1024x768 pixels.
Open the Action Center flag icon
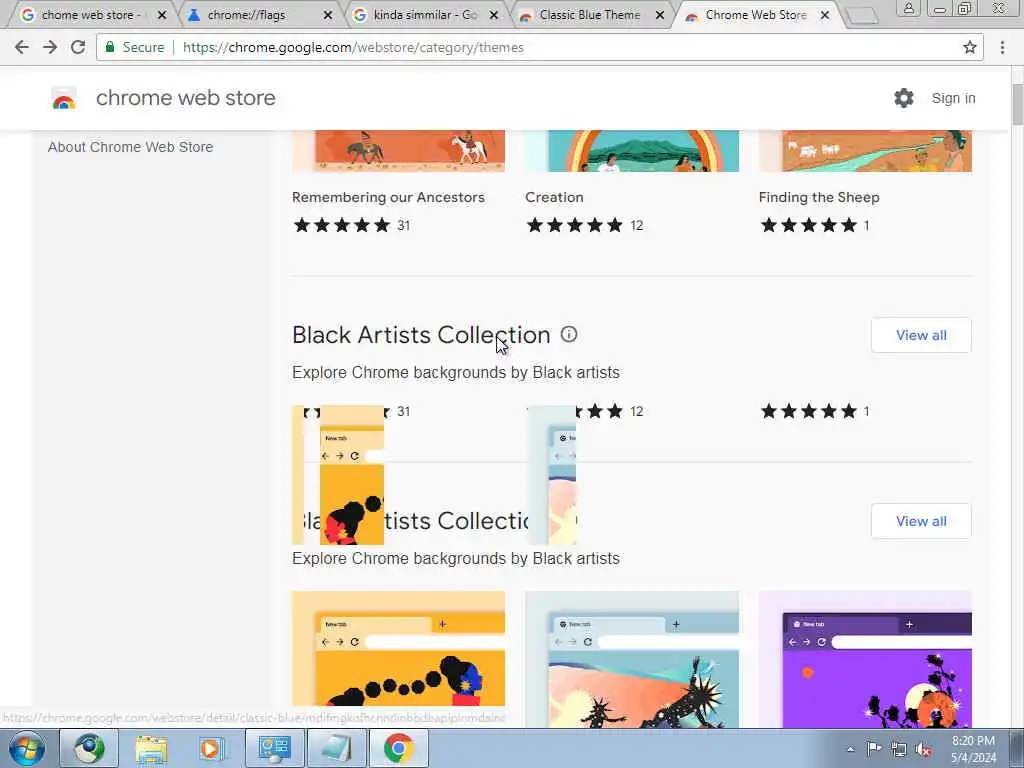tap(874, 749)
